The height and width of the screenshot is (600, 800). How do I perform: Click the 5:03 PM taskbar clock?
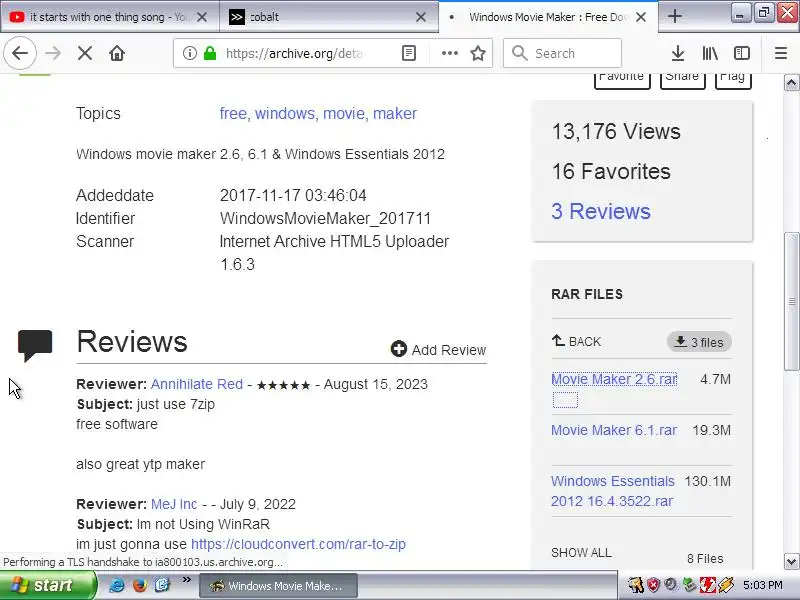coord(763,585)
